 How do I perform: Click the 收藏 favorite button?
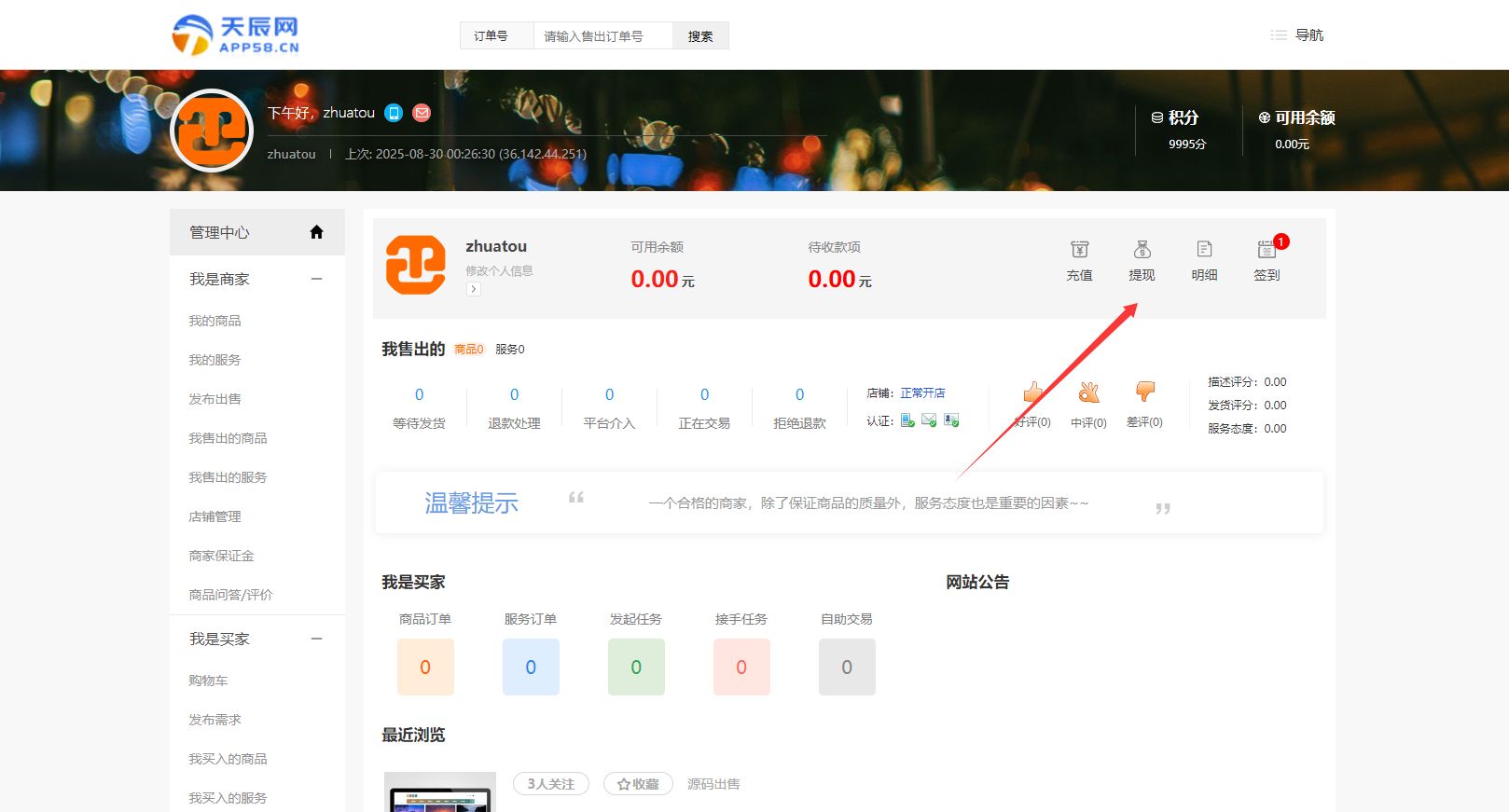[x=638, y=784]
